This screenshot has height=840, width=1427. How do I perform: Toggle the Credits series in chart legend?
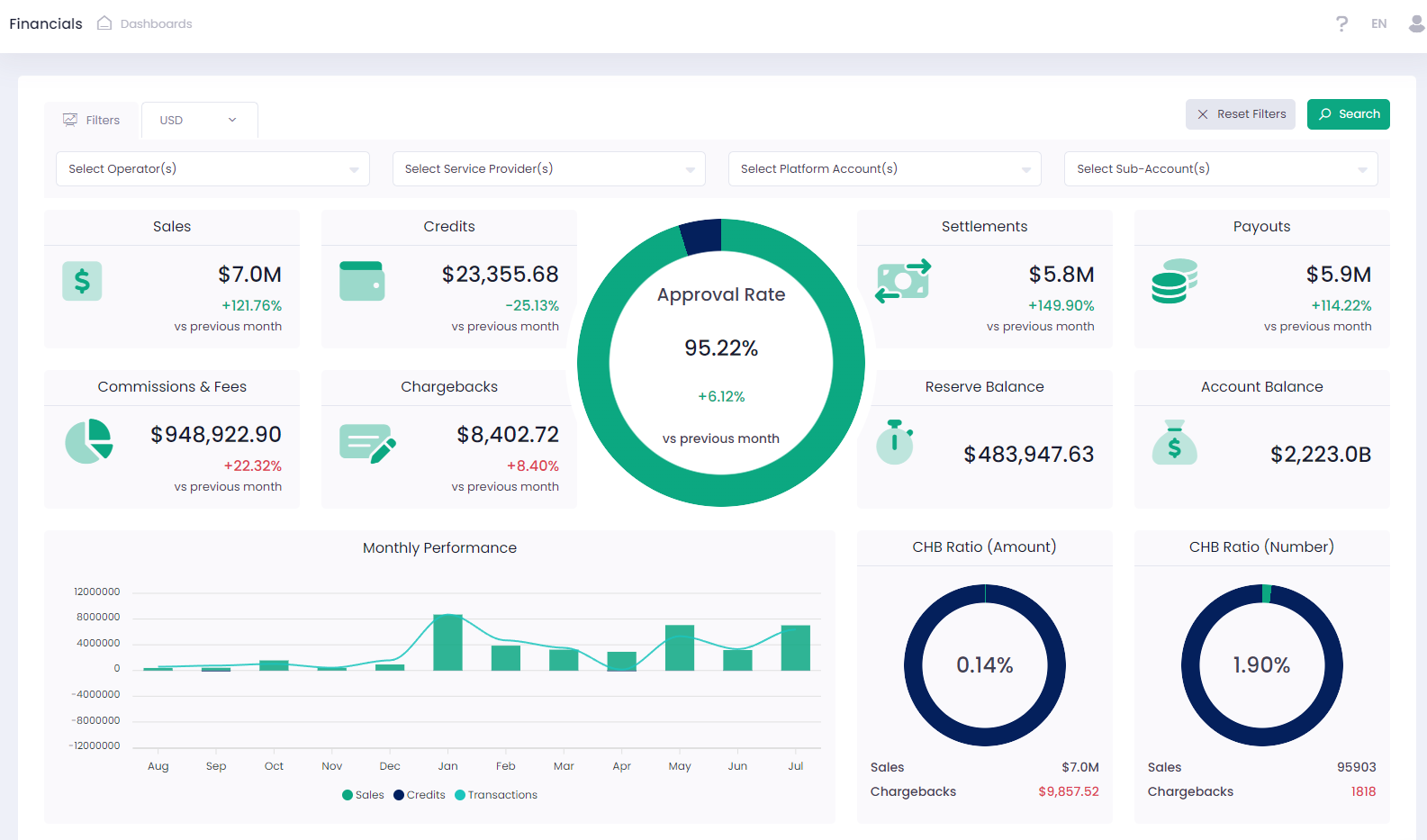point(419,795)
